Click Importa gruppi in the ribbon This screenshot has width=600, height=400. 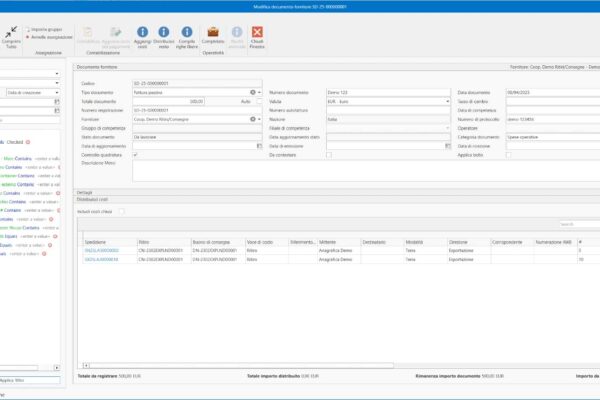(x=46, y=29)
